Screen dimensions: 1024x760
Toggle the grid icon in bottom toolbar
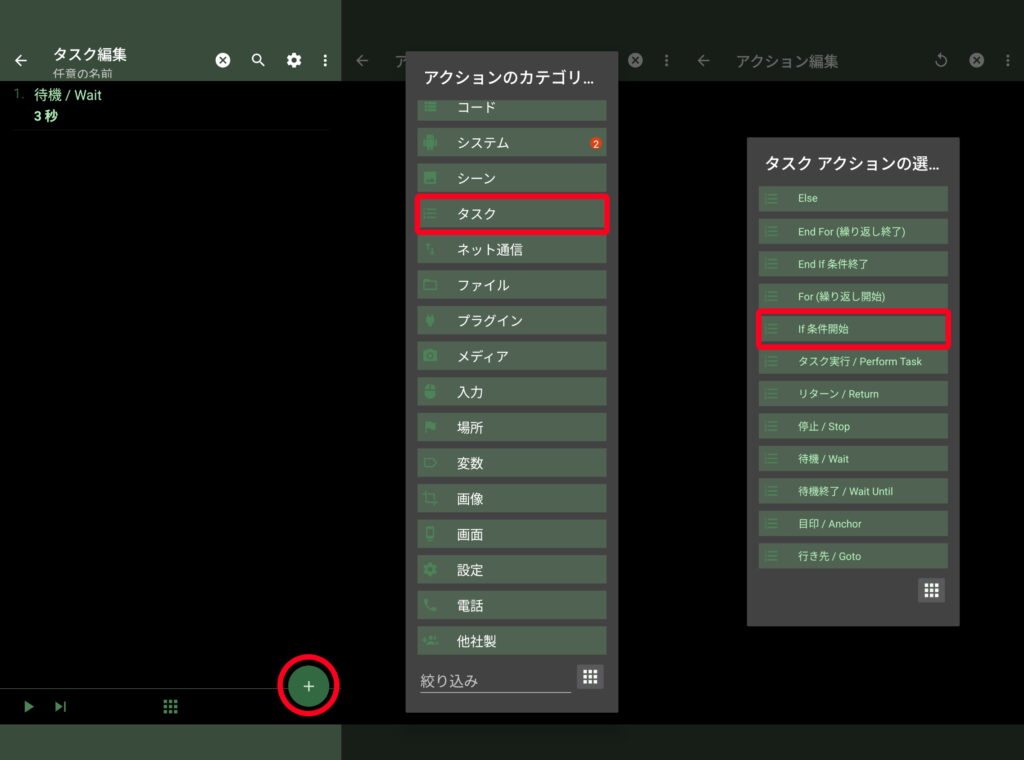(x=170, y=707)
